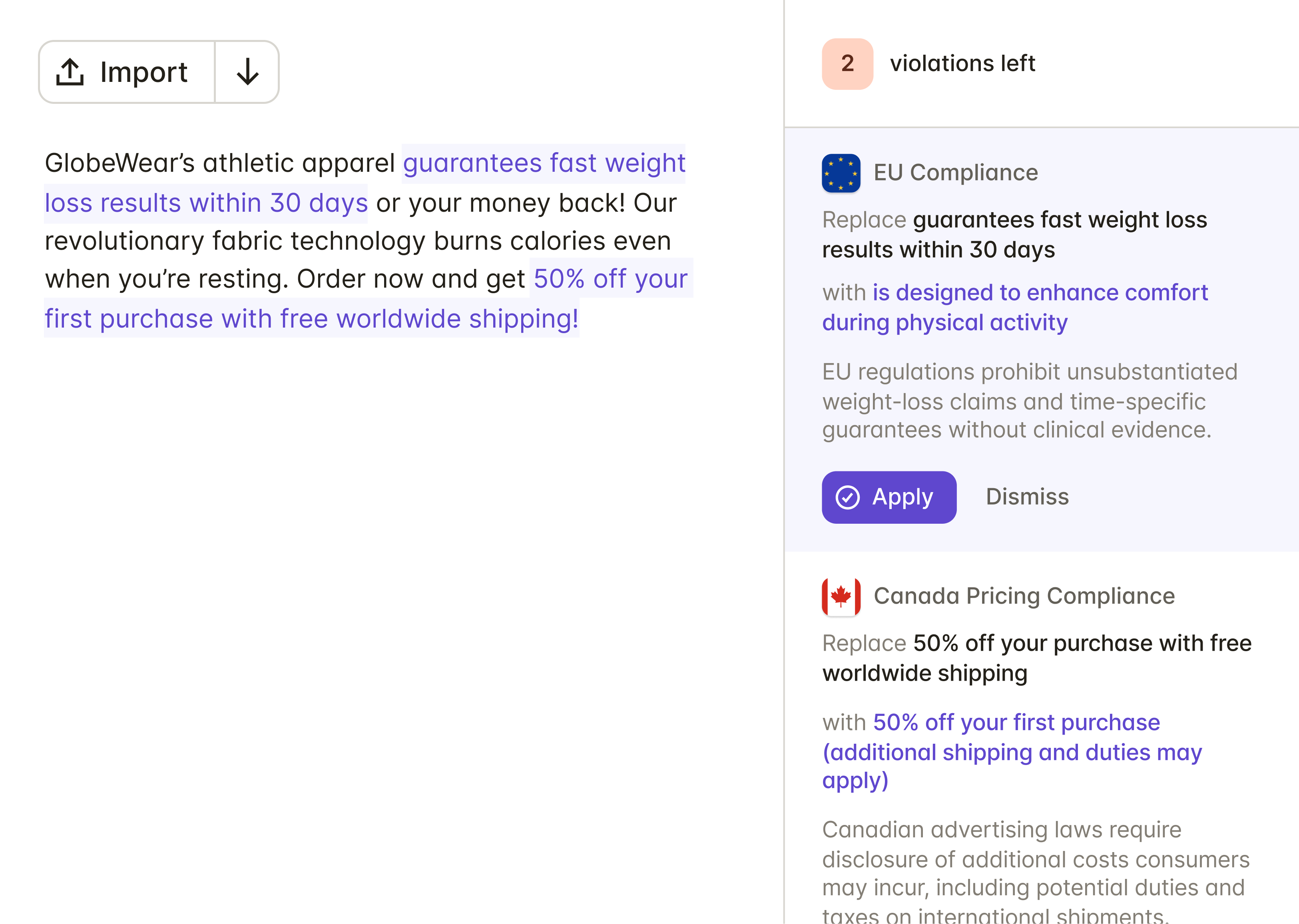Viewport: 1299px width, 924px height.
Task: Click the Import button label
Action: coord(143,72)
